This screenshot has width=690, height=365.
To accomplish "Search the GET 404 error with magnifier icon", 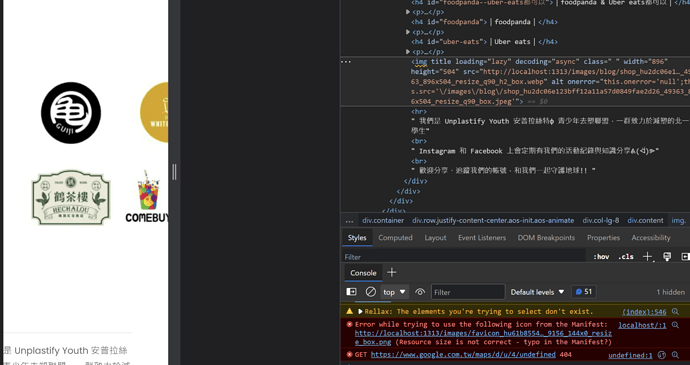I will coord(675,355).
